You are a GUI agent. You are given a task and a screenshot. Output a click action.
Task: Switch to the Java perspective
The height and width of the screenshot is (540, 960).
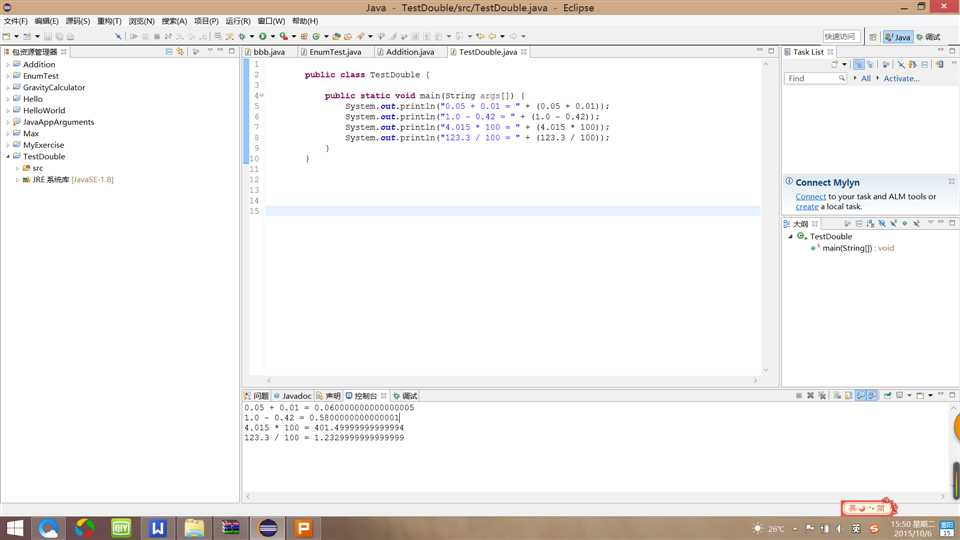[898, 37]
